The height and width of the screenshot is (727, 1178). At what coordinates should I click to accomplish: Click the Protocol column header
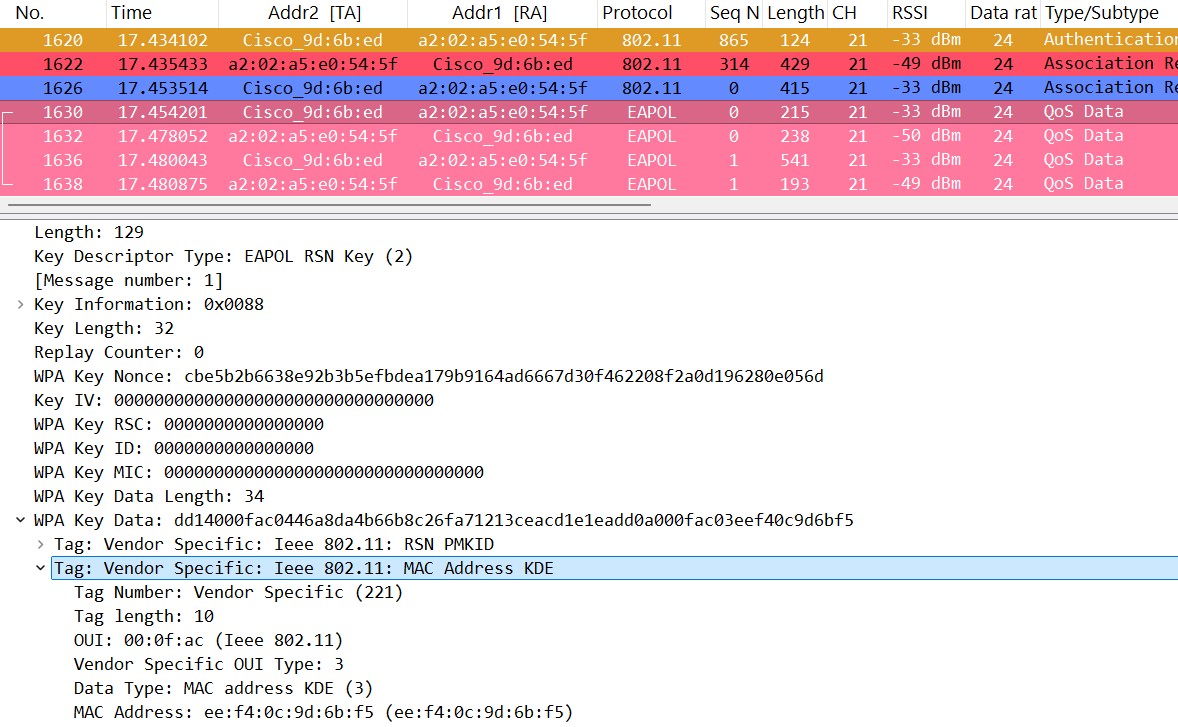point(637,13)
